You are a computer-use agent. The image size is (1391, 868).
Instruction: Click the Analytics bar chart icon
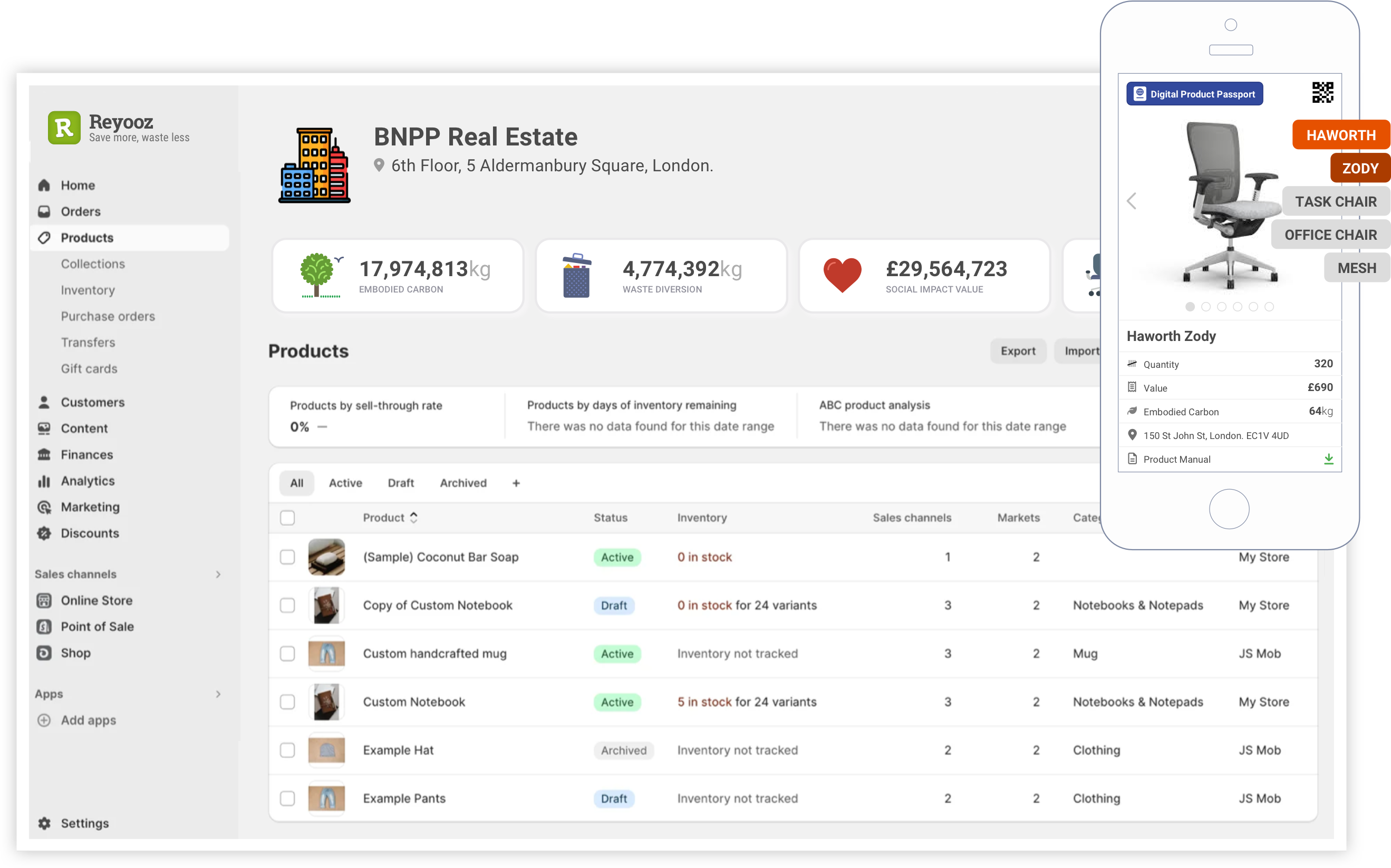click(44, 481)
